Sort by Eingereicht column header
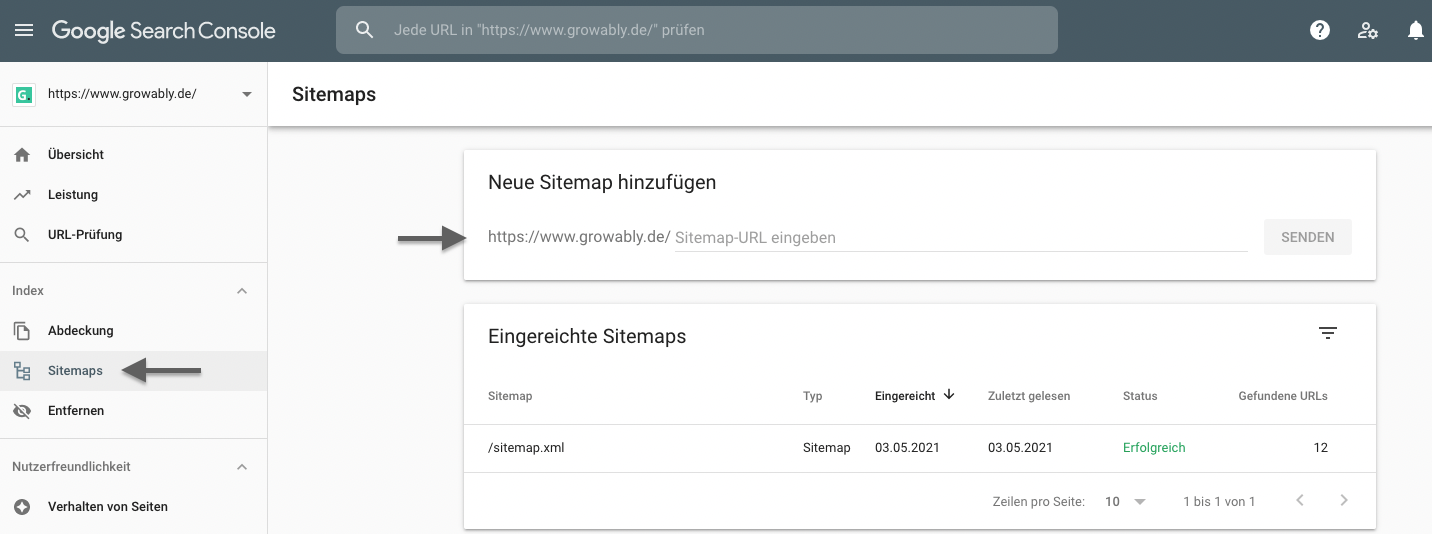 point(905,396)
